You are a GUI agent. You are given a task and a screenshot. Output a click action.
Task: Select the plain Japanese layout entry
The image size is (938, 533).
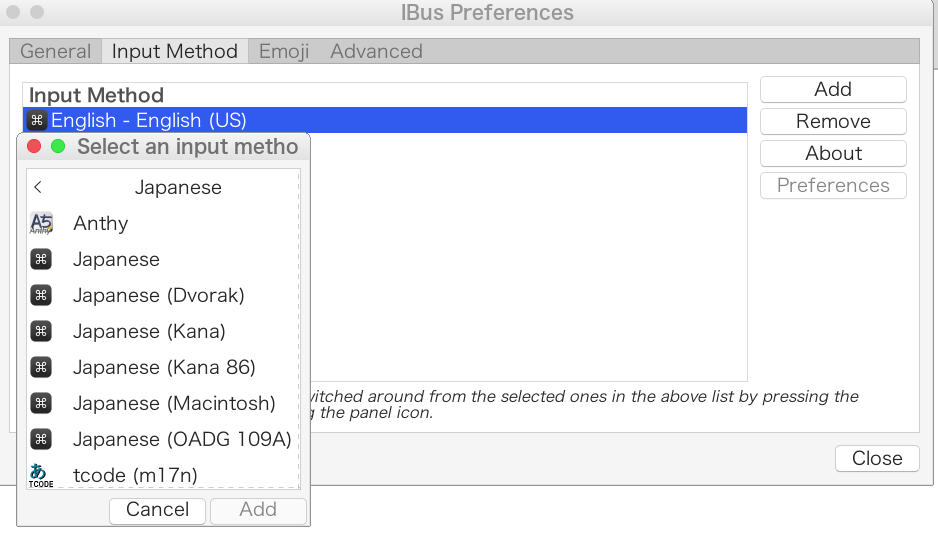[x=116, y=259]
